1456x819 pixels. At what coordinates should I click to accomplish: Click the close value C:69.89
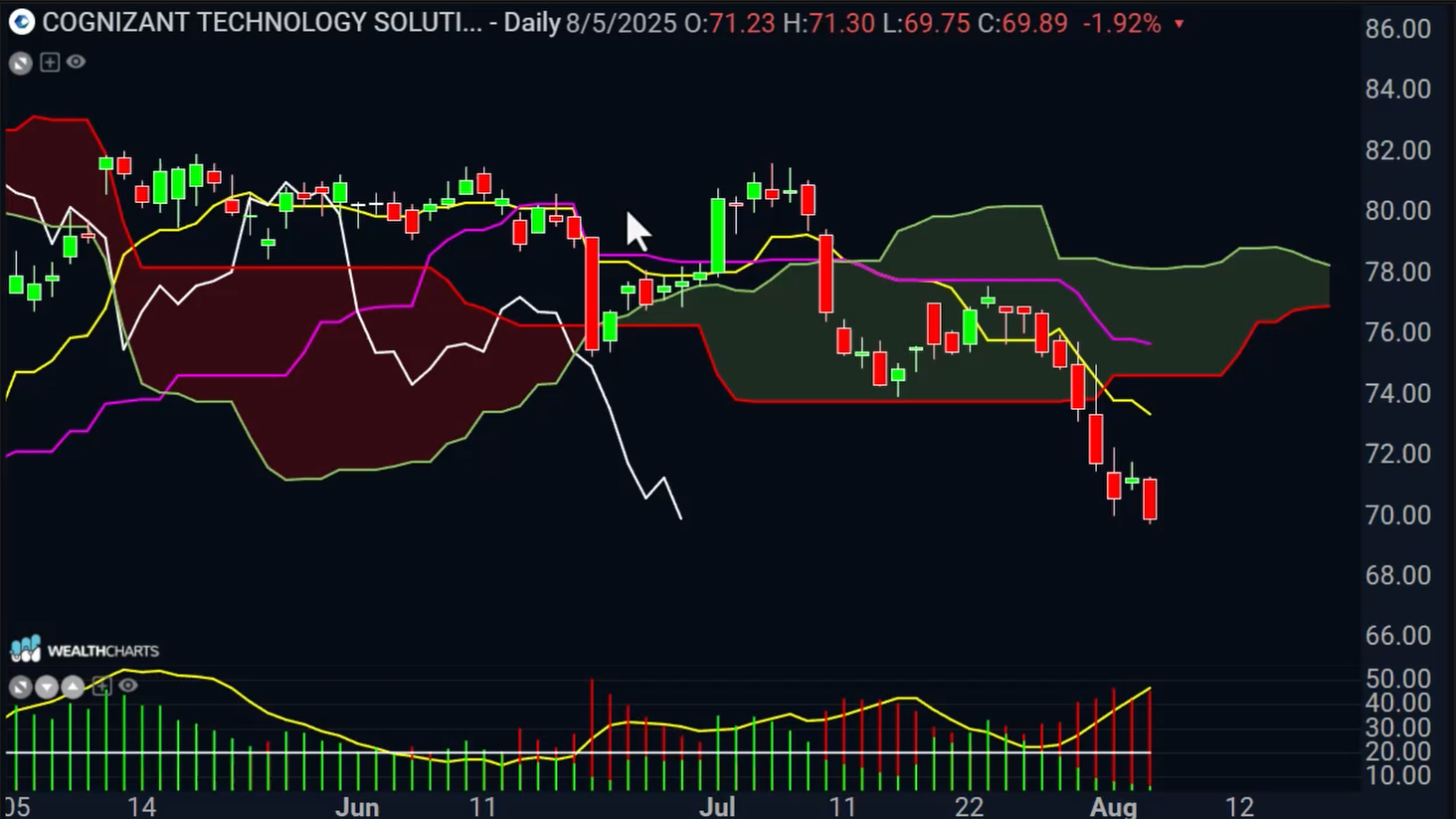pos(1022,23)
